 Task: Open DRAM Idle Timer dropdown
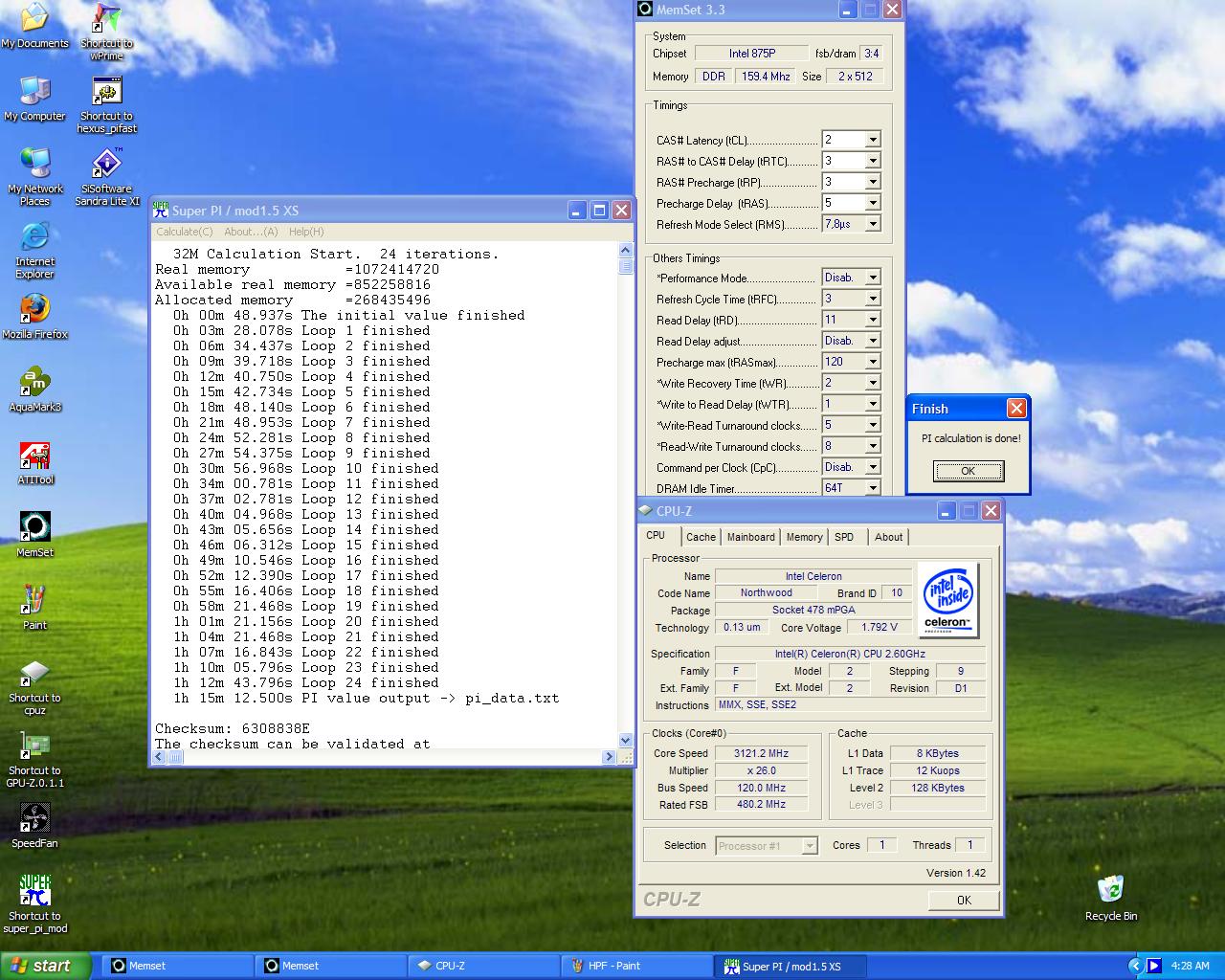pyautogui.click(x=873, y=488)
